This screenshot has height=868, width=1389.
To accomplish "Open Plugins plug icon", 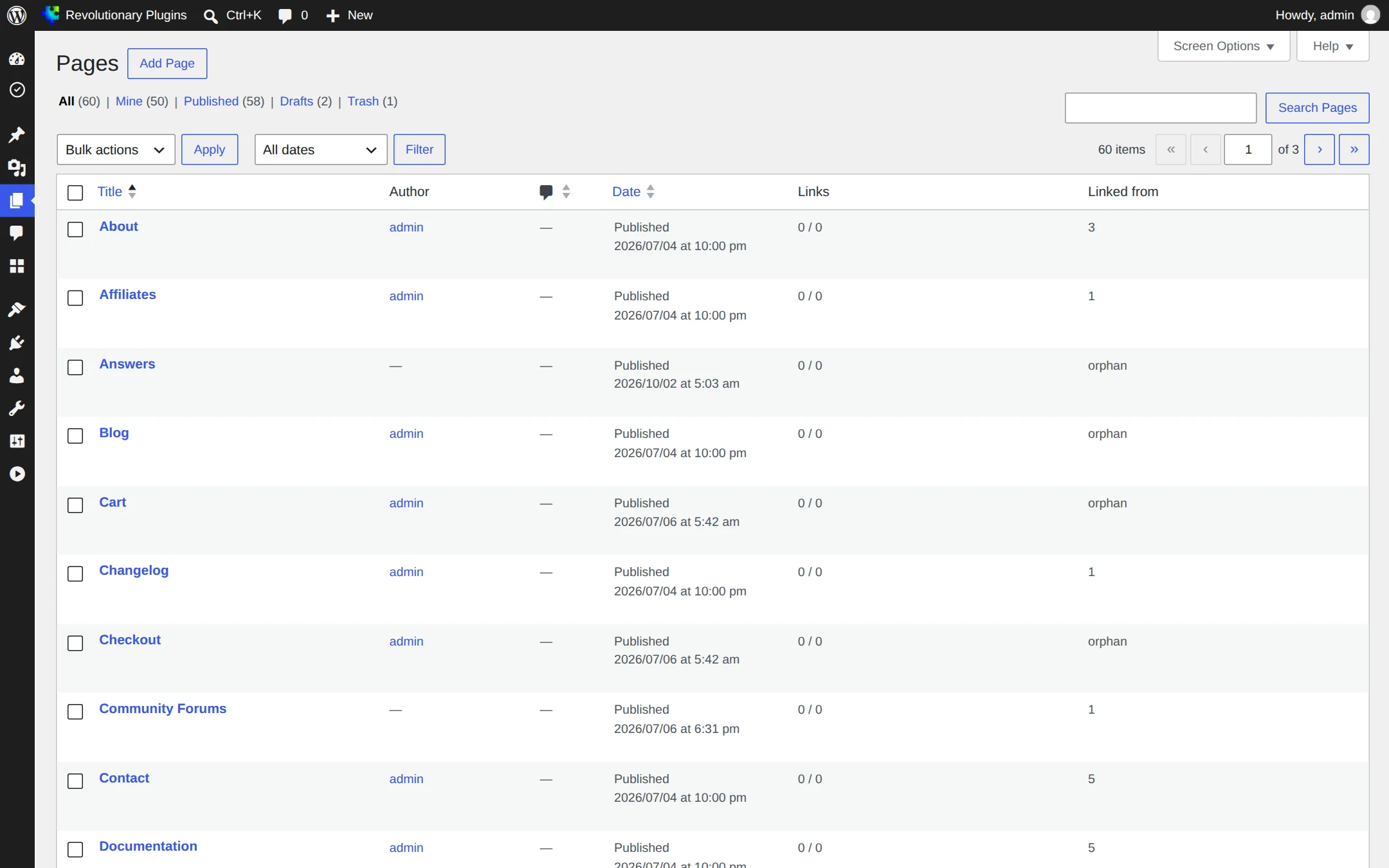I will tap(17, 343).
